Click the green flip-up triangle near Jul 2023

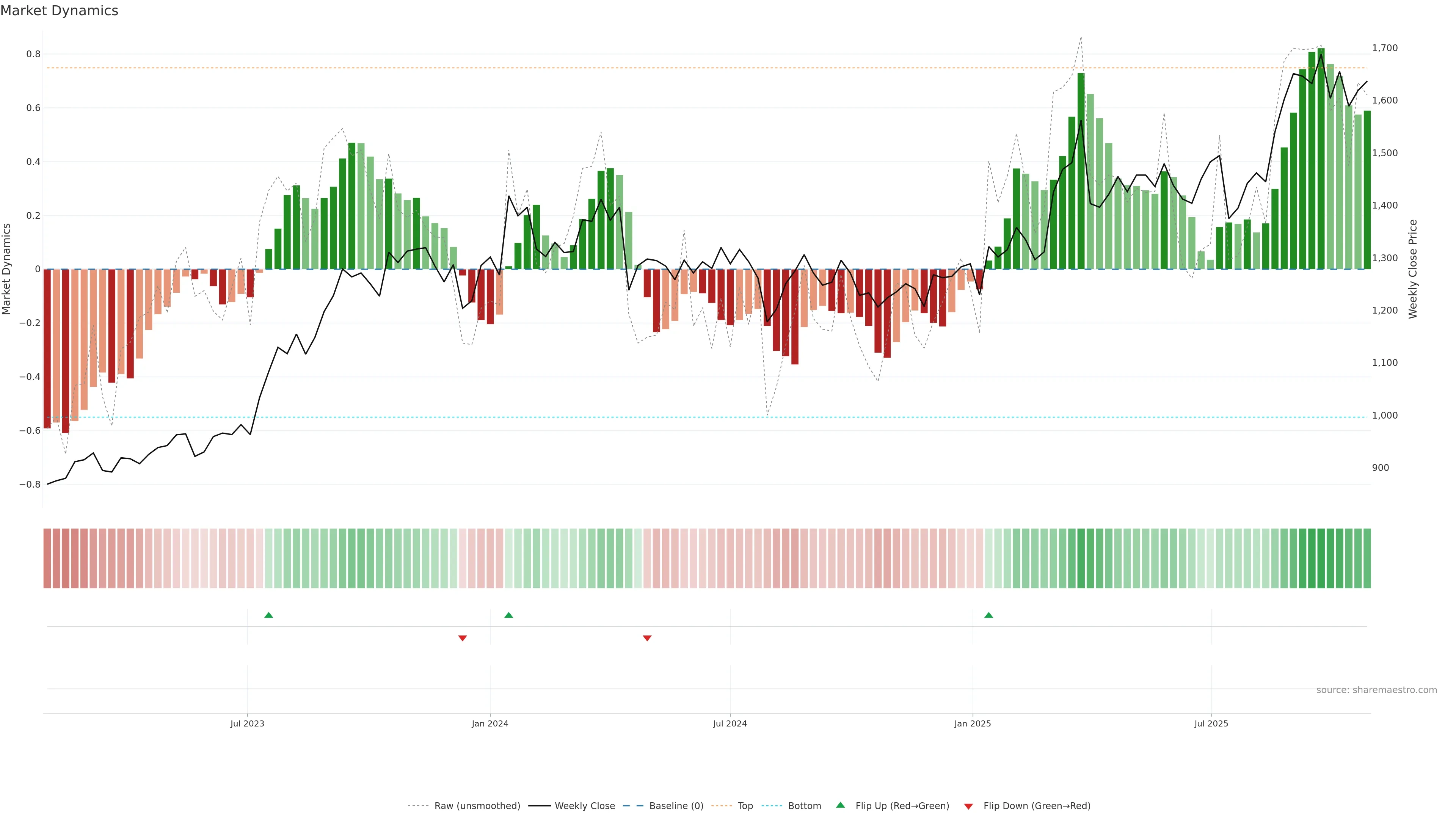point(268,615)
